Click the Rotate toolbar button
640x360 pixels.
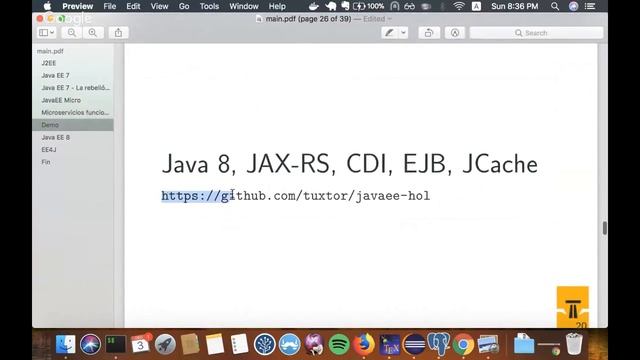429,33
